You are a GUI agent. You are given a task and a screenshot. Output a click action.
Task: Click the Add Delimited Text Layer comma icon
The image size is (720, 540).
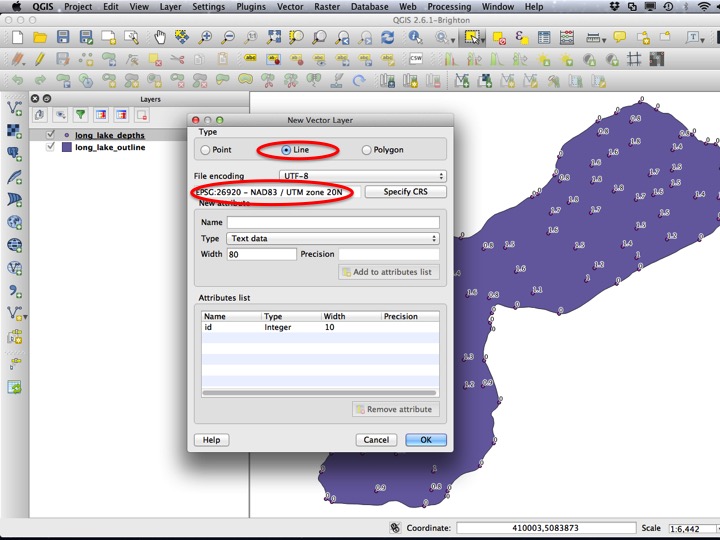(x=14, y=291)
